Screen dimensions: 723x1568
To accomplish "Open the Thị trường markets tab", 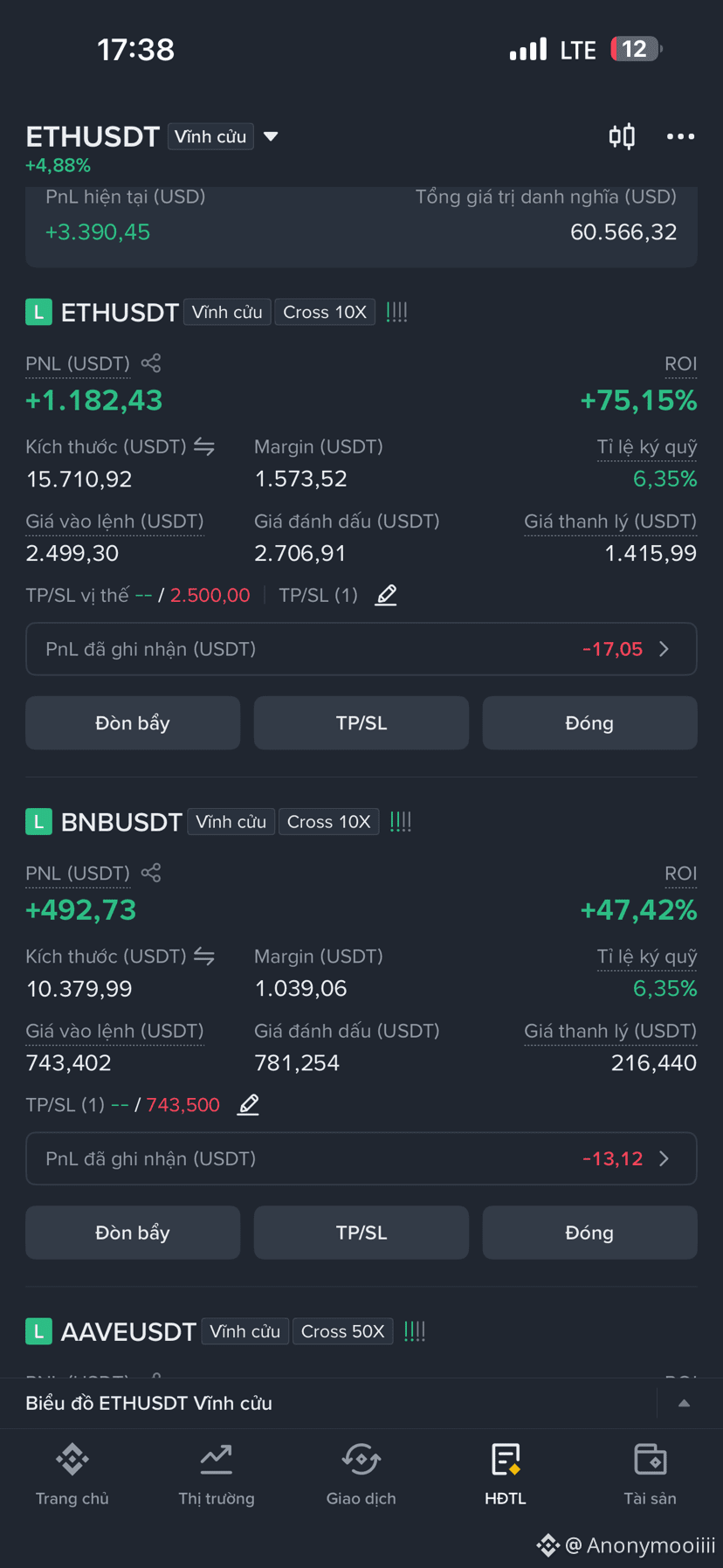I will [x=217, y=1475].
